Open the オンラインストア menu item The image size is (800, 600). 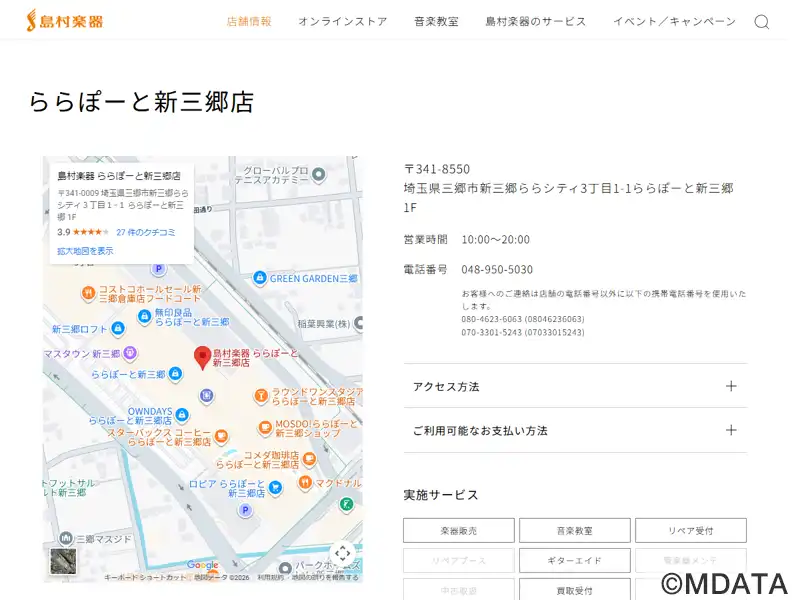342,22
